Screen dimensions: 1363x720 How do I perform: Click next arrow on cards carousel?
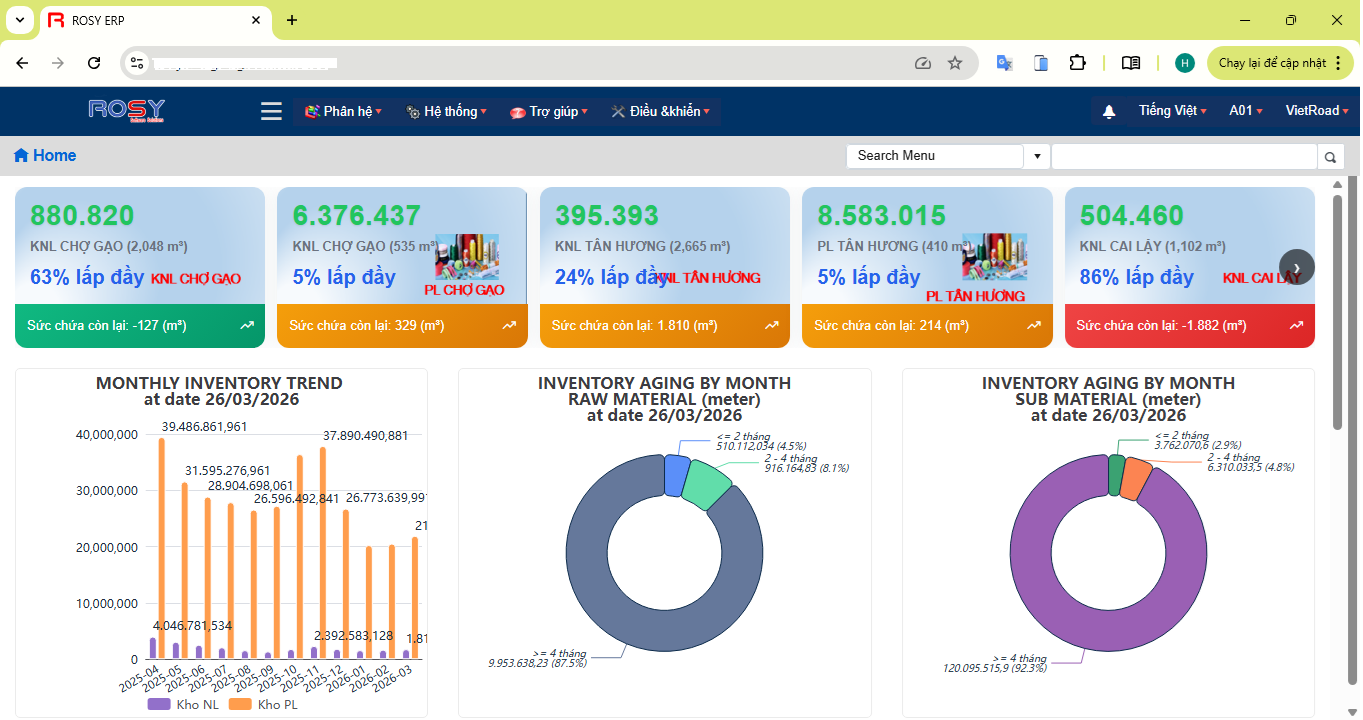1296,267
